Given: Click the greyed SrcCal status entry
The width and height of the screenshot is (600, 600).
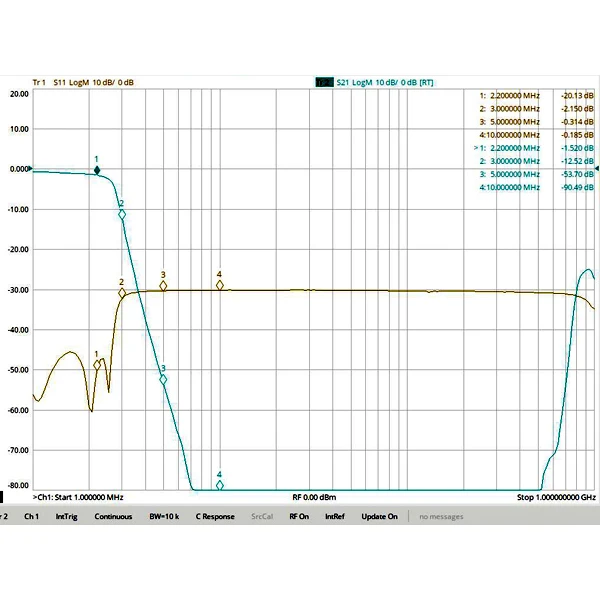Looking at the screenshot, I should (262, 517).
